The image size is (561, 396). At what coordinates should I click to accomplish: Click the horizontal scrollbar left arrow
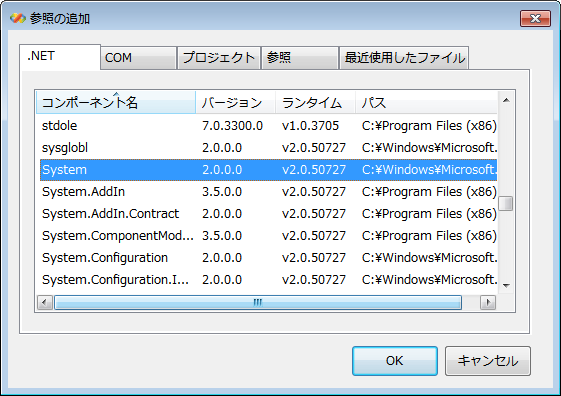tap(45, 303)
